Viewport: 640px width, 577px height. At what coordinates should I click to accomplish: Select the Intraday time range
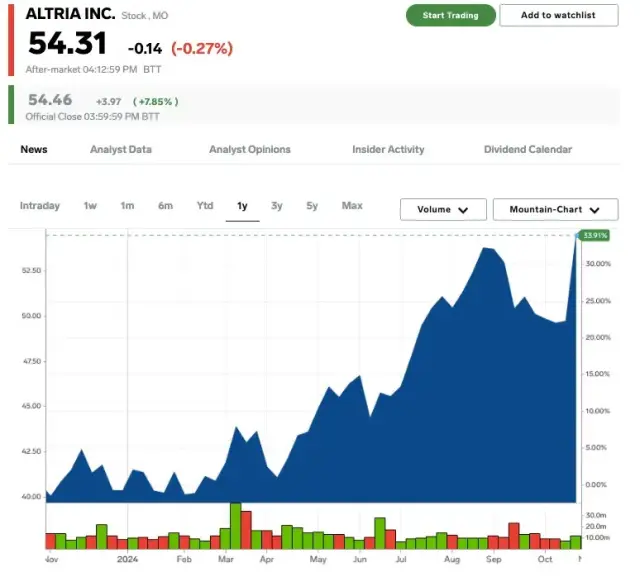coord(40,206)
